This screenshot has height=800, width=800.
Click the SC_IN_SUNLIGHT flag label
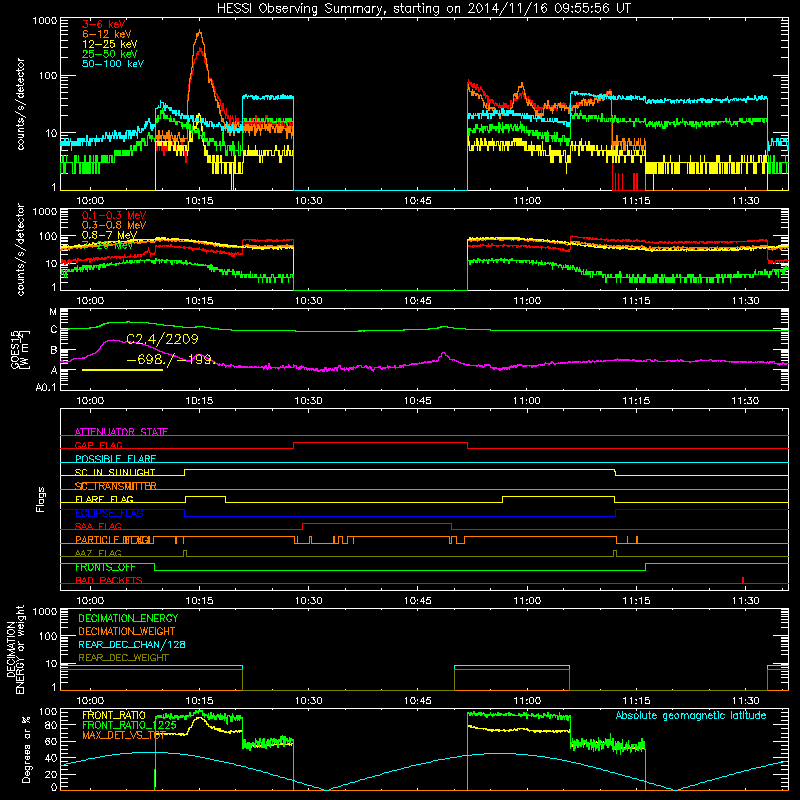click(115, 472)
